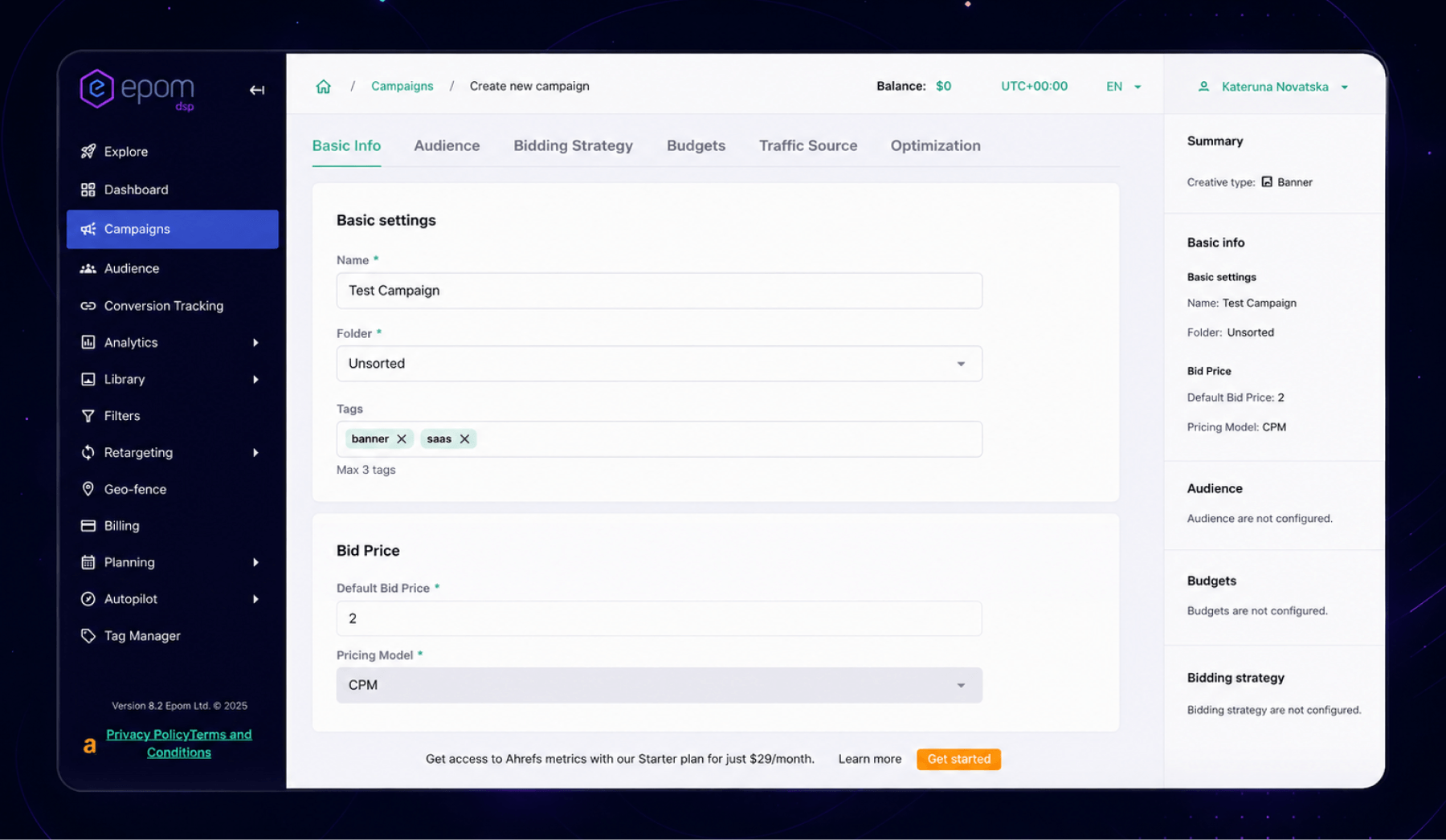Click the Library image icon
The height and width of the screenshot is (840, 1446).
tap(88, 379)
